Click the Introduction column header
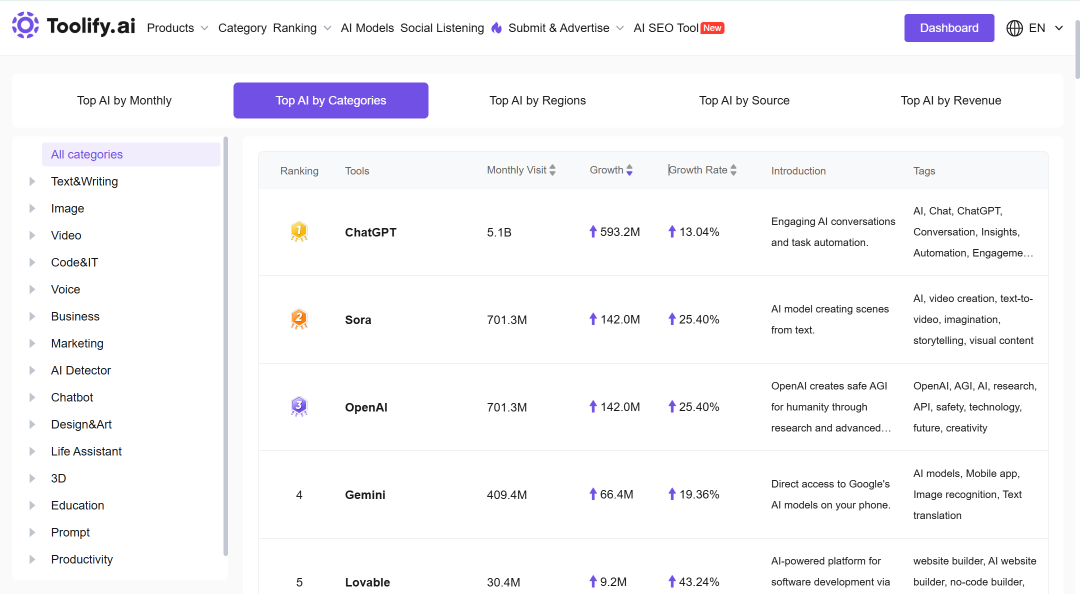 point(798,171)
